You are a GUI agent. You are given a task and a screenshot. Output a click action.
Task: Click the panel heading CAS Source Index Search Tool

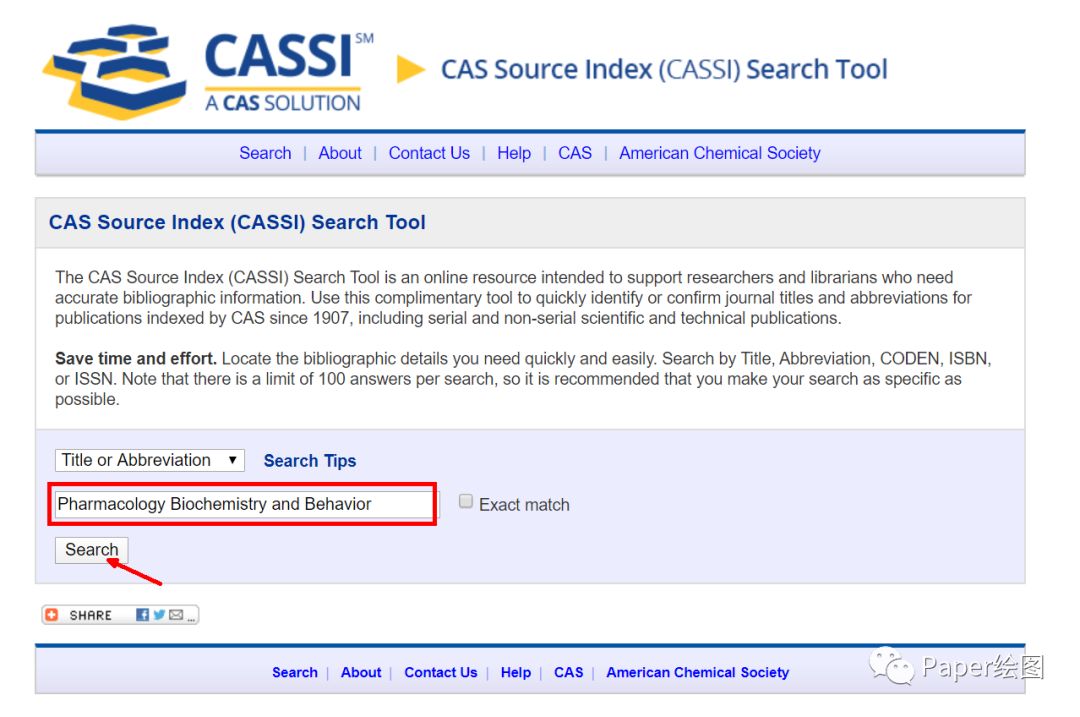tap(237, 222)
